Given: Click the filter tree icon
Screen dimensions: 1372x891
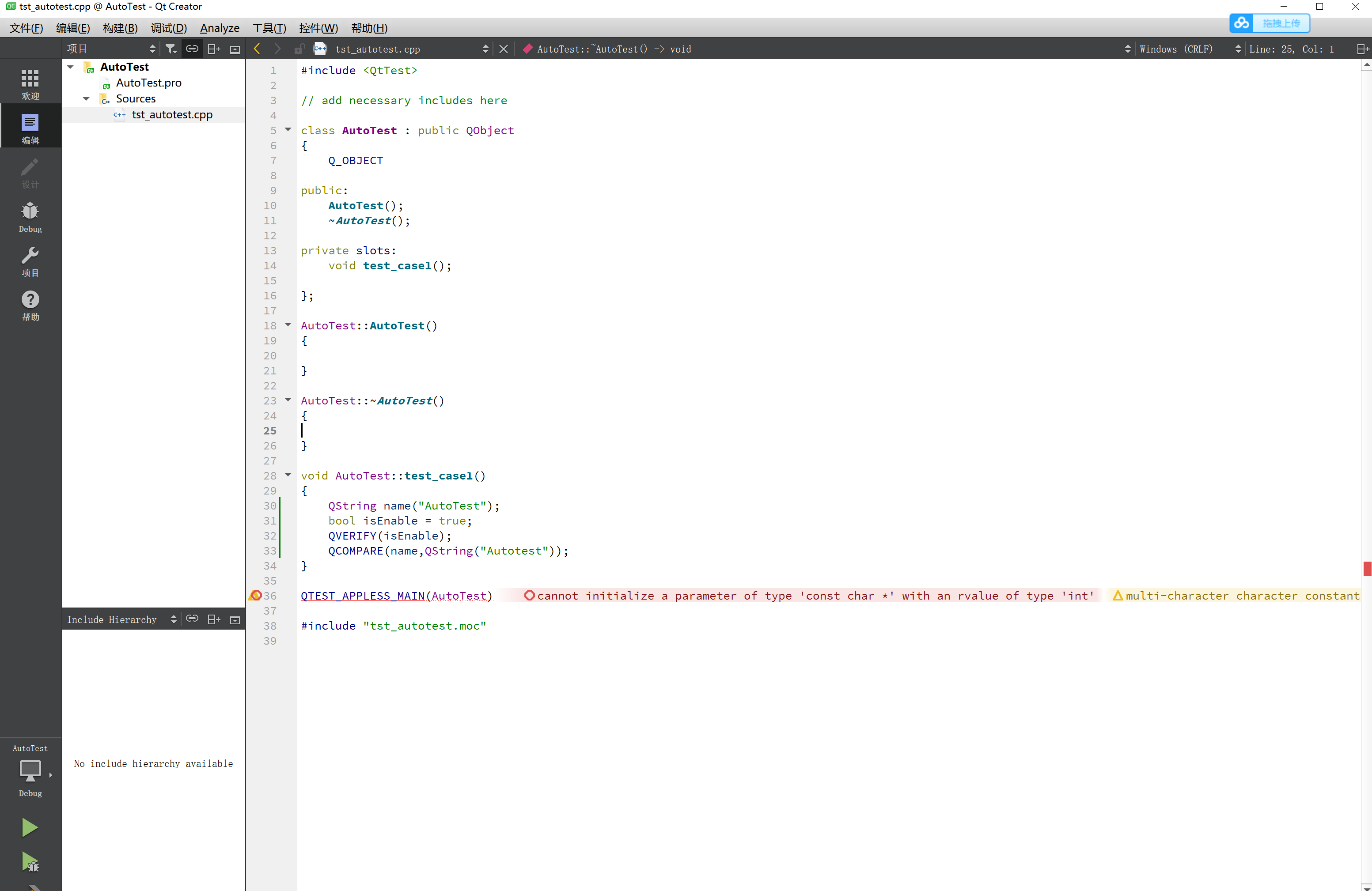Looking at the screenshot, I should click(x=171, y=49).
